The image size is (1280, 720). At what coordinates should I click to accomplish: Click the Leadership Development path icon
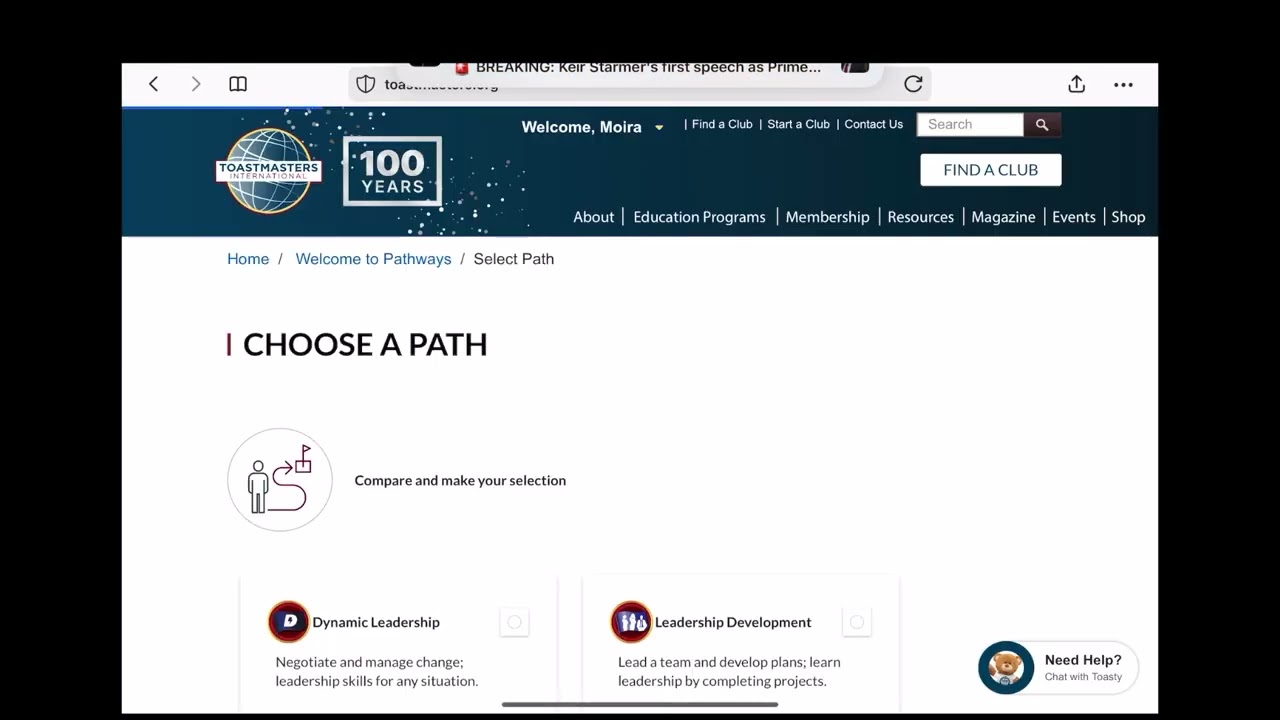point(631,622)
